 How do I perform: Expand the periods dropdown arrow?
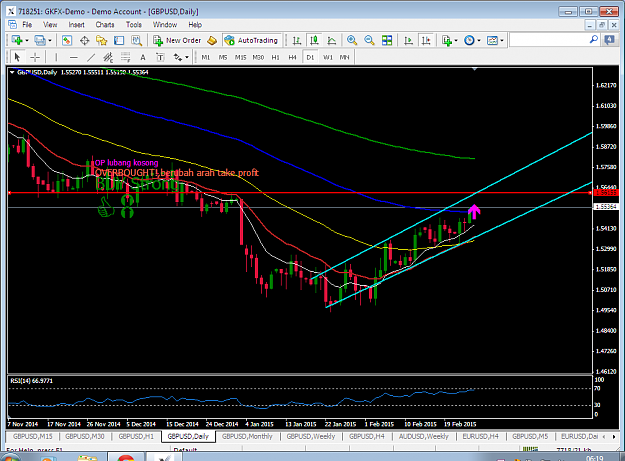coord(479,41)
